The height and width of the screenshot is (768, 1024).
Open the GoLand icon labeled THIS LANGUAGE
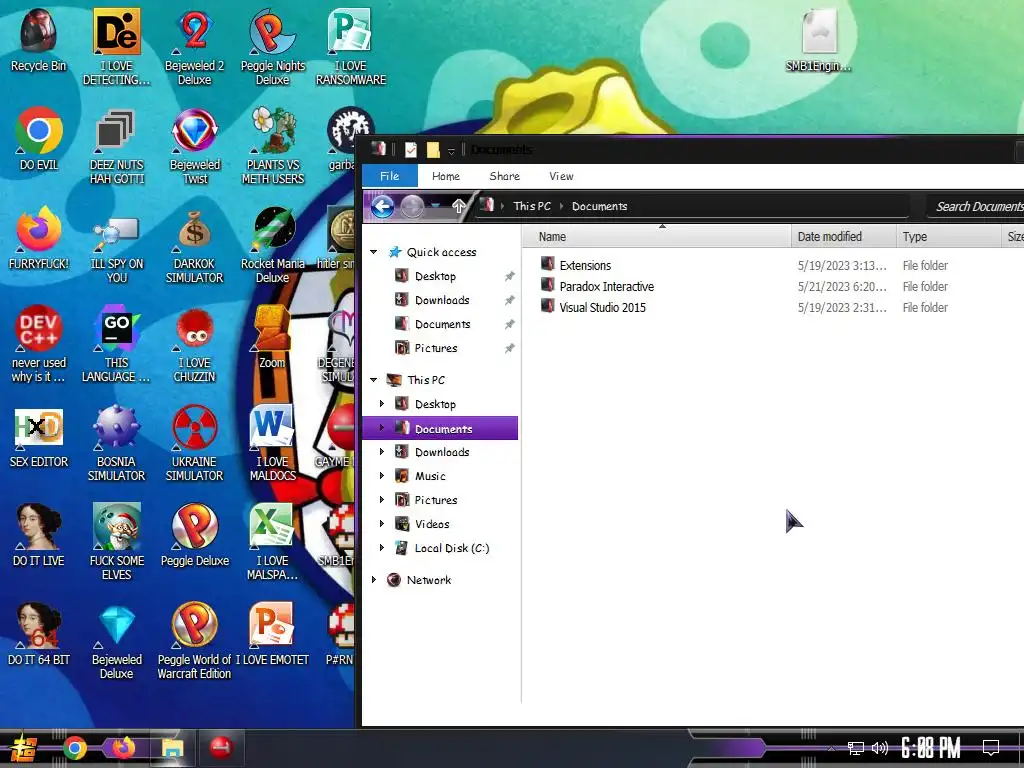(116, 345)
